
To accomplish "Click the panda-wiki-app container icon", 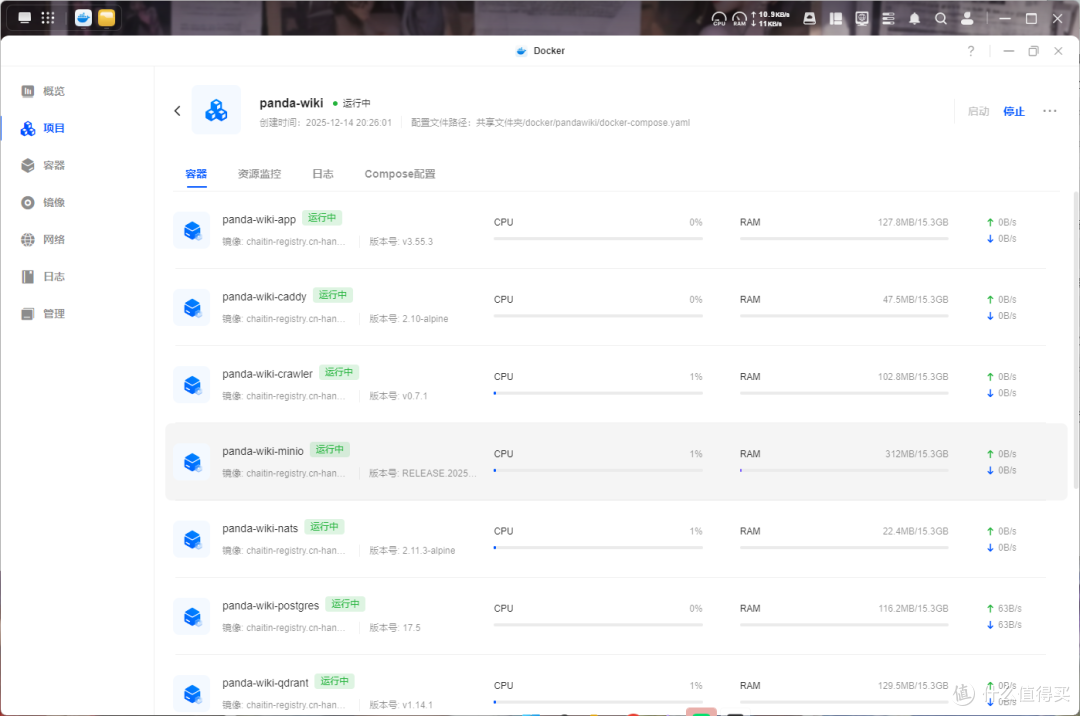I will [x=192, y=230].
